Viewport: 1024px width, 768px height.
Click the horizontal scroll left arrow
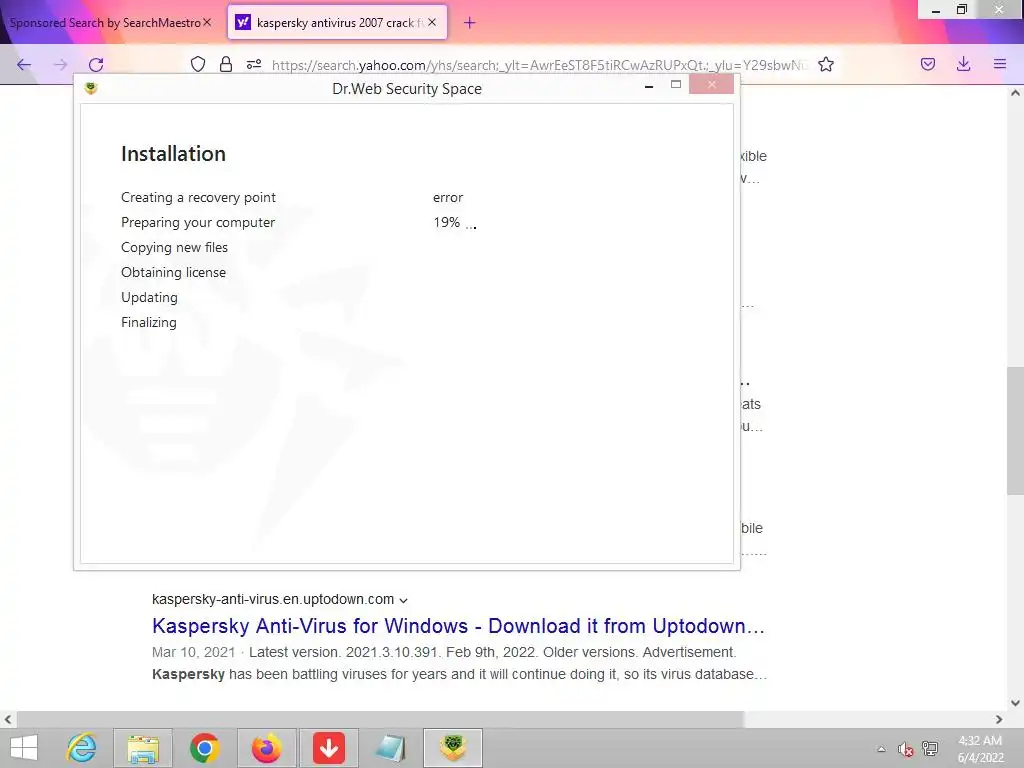pos(8,719)
